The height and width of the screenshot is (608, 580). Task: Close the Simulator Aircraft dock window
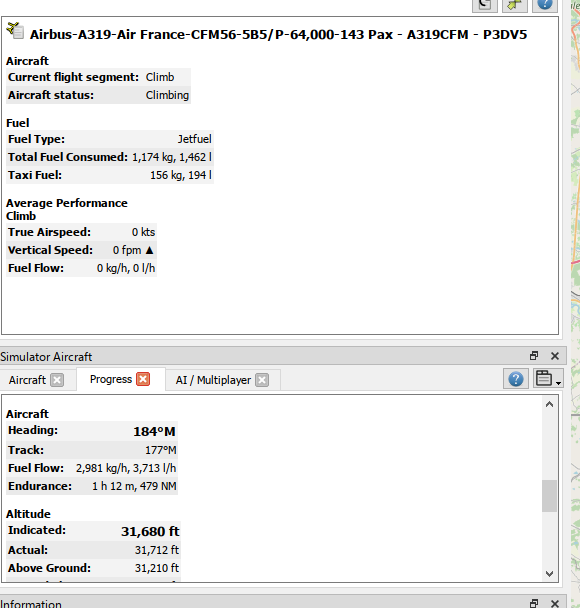click(555, 356)
